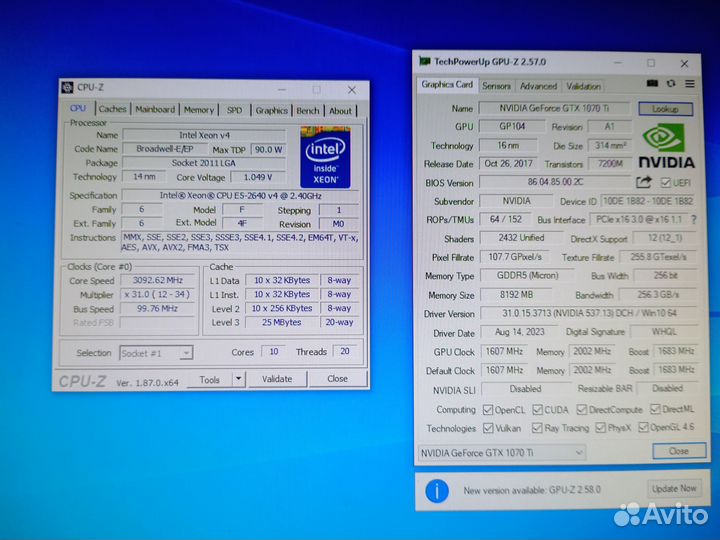
Task: Click GPU-Z screenshot camera icon
Action: pos(652,84)
